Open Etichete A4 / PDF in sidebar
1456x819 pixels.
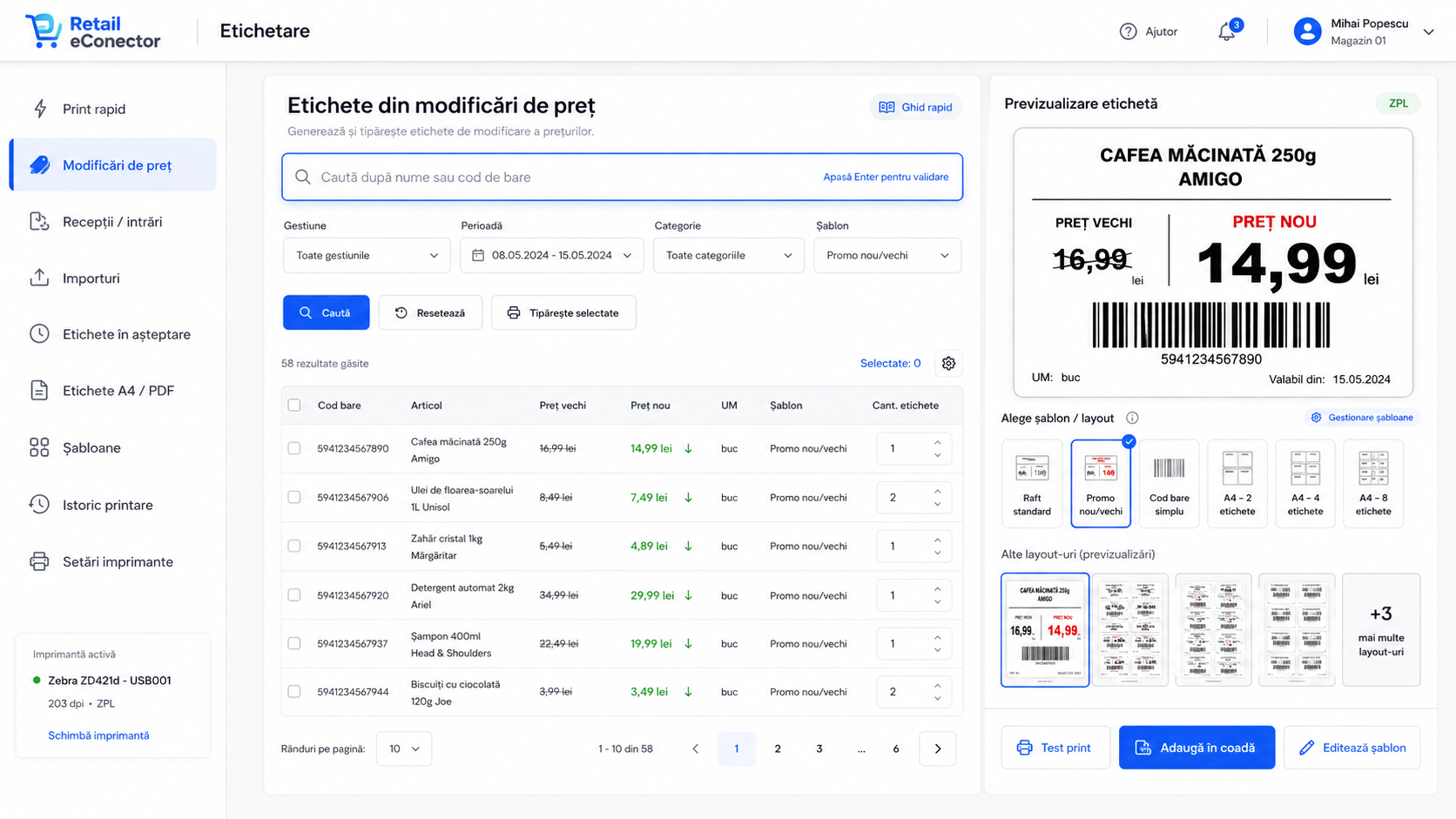113,391
